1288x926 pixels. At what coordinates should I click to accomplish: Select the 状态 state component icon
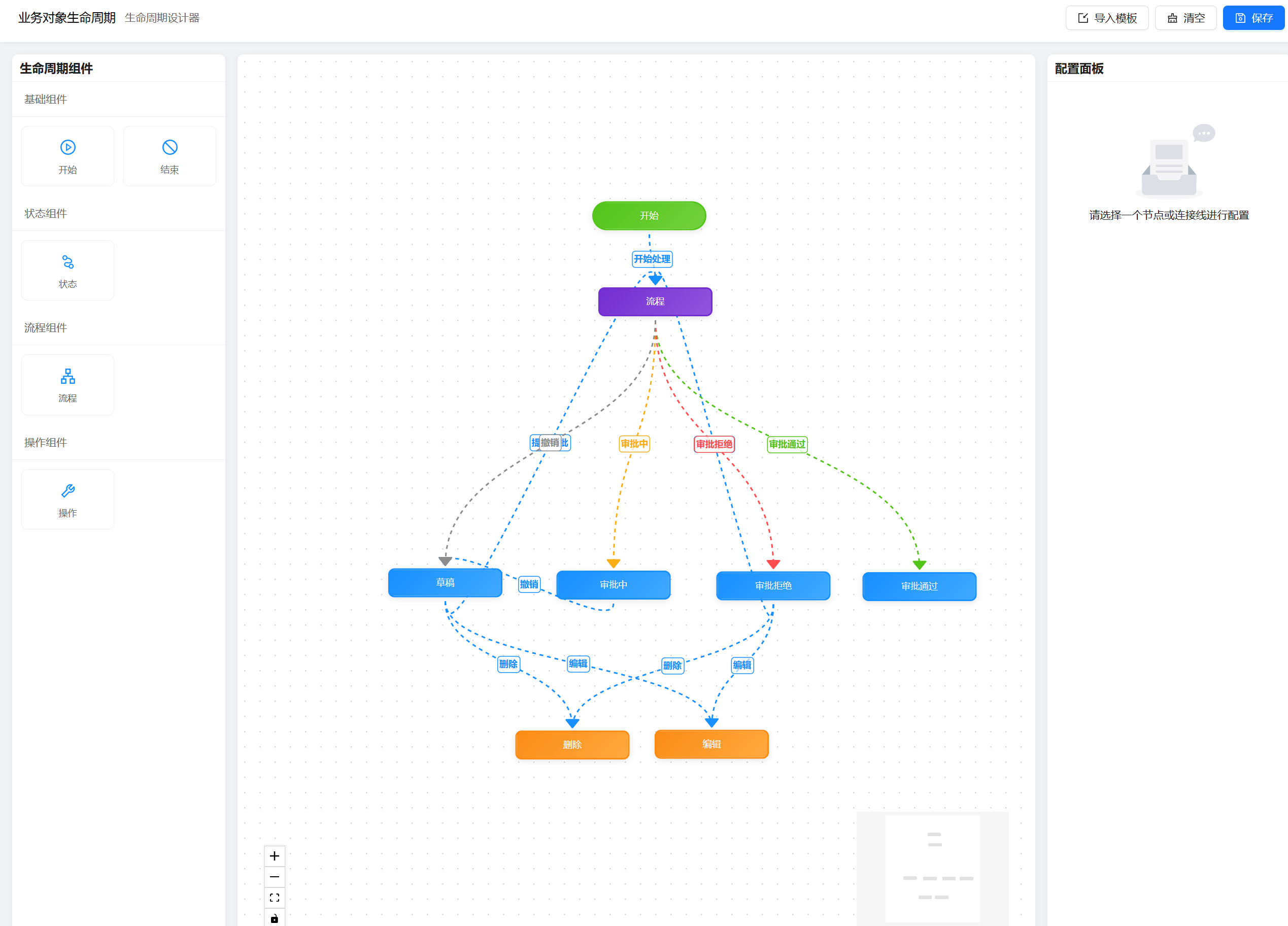tap(67, 262)
